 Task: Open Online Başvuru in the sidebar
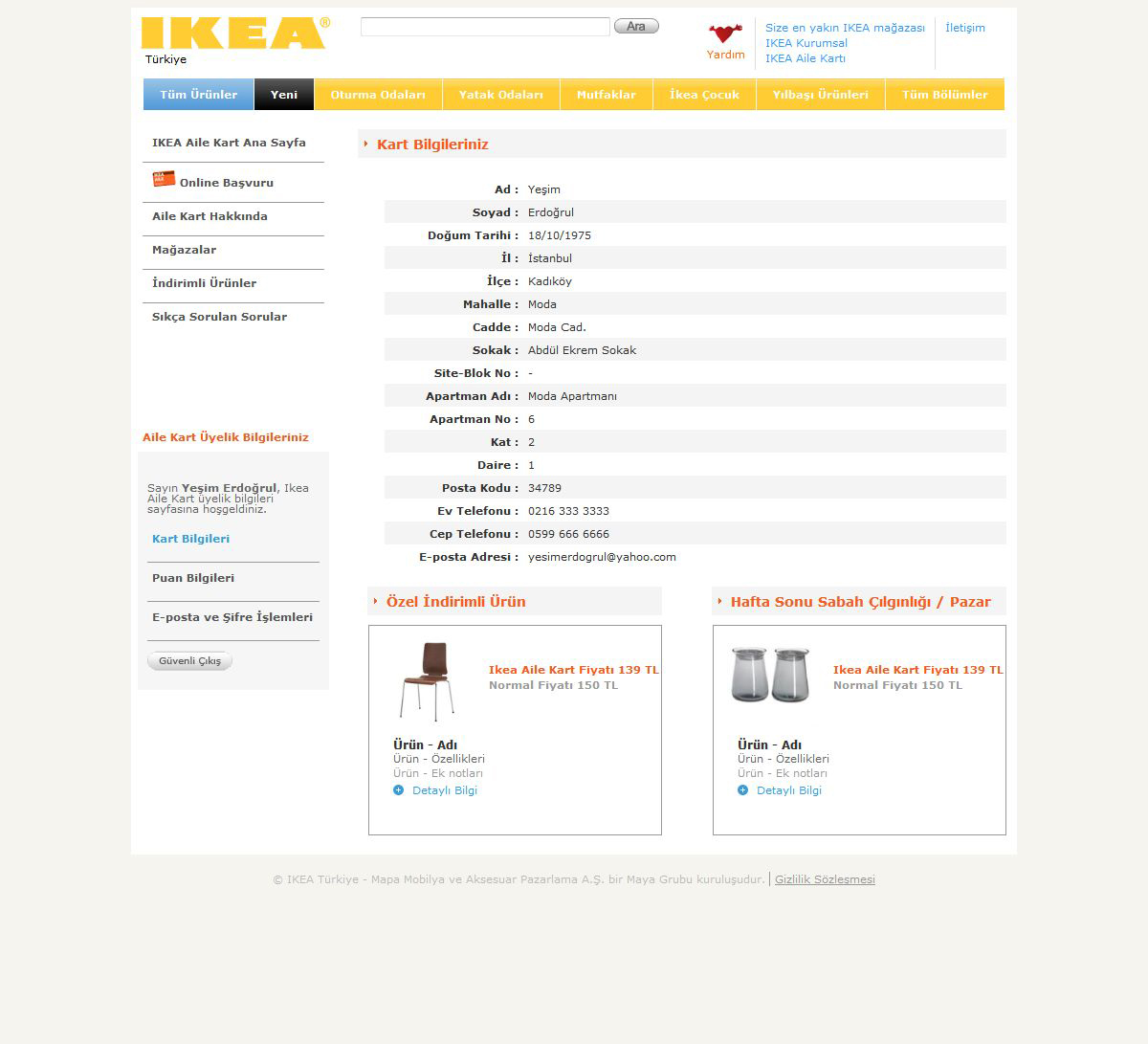click(227, 183)
